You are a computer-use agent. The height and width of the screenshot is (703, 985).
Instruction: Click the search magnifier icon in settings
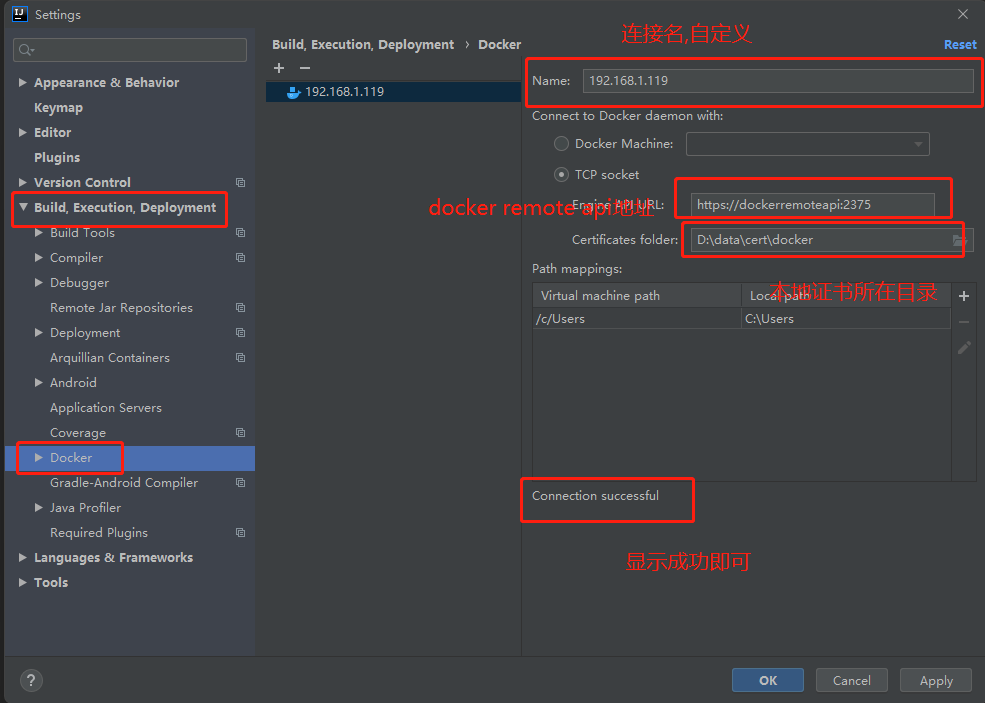[x=26, y=50]
